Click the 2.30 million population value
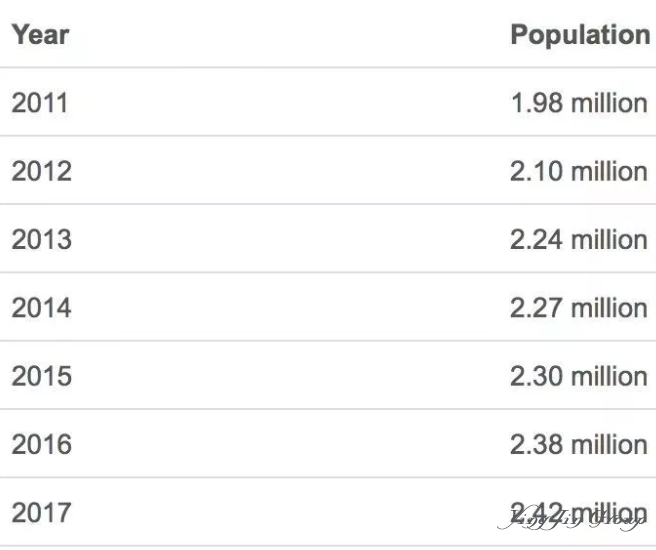This screenshot has width=656, height=550. (579, 376)
